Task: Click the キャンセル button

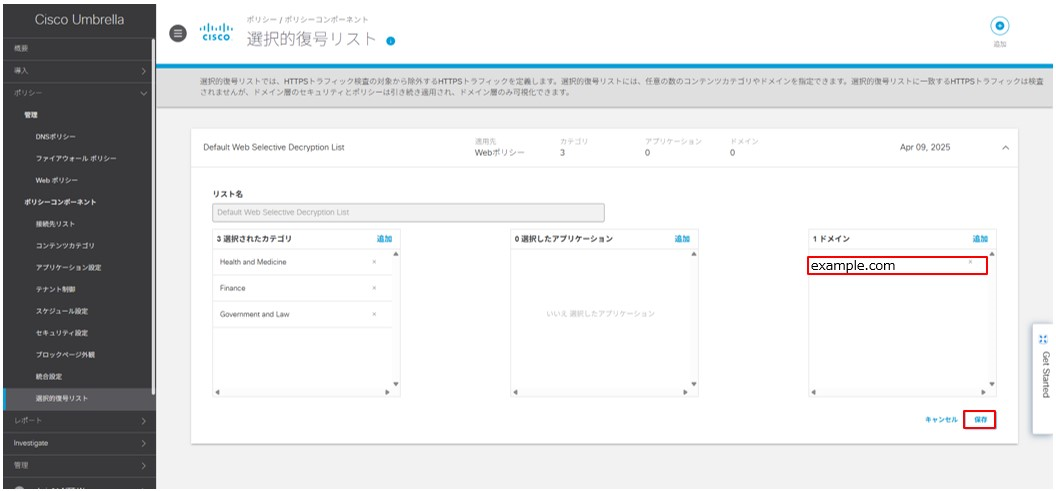Action: click(942, 420)
